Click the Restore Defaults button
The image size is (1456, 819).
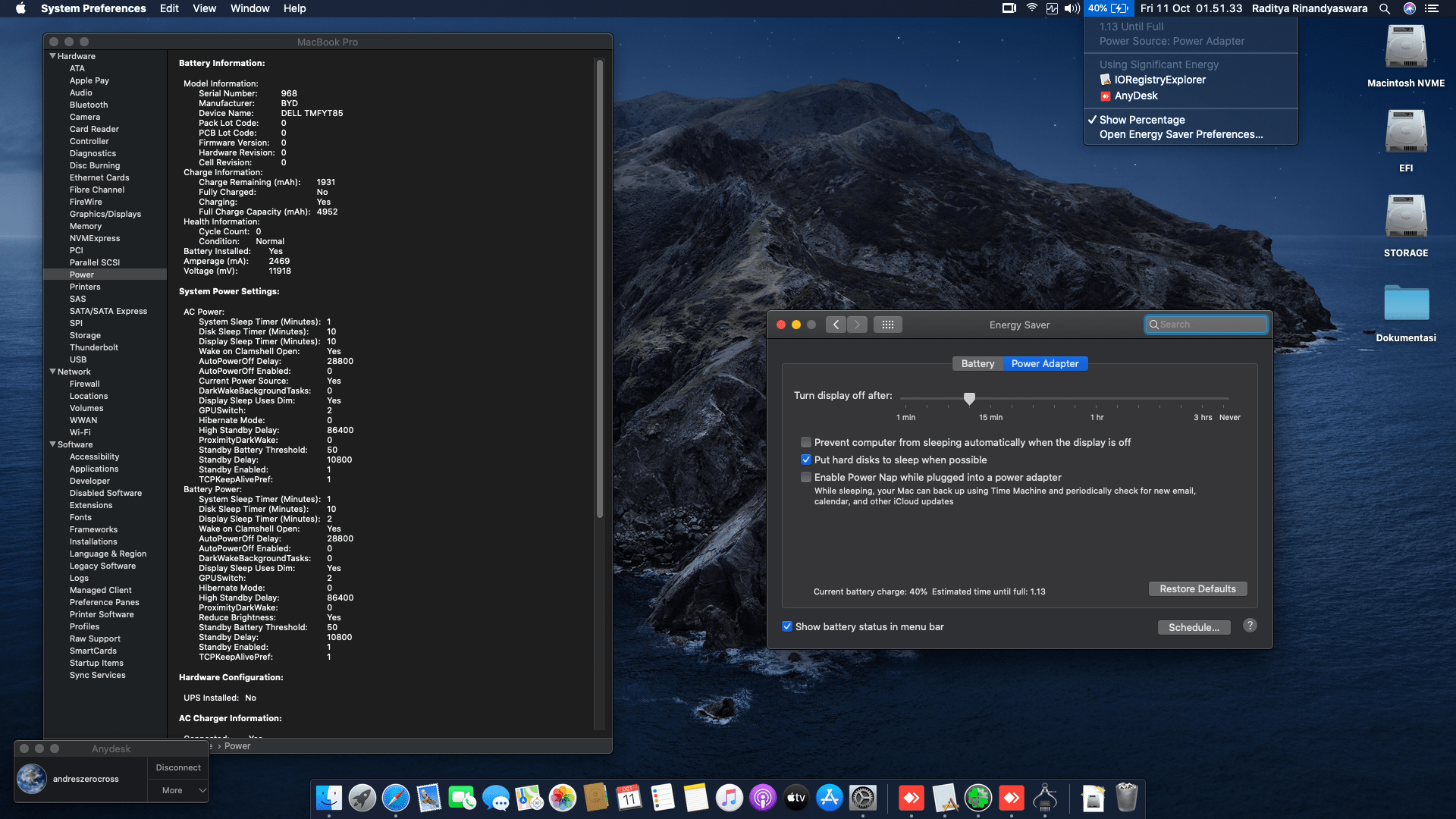pyautogui.click(x=1197, y=588)
